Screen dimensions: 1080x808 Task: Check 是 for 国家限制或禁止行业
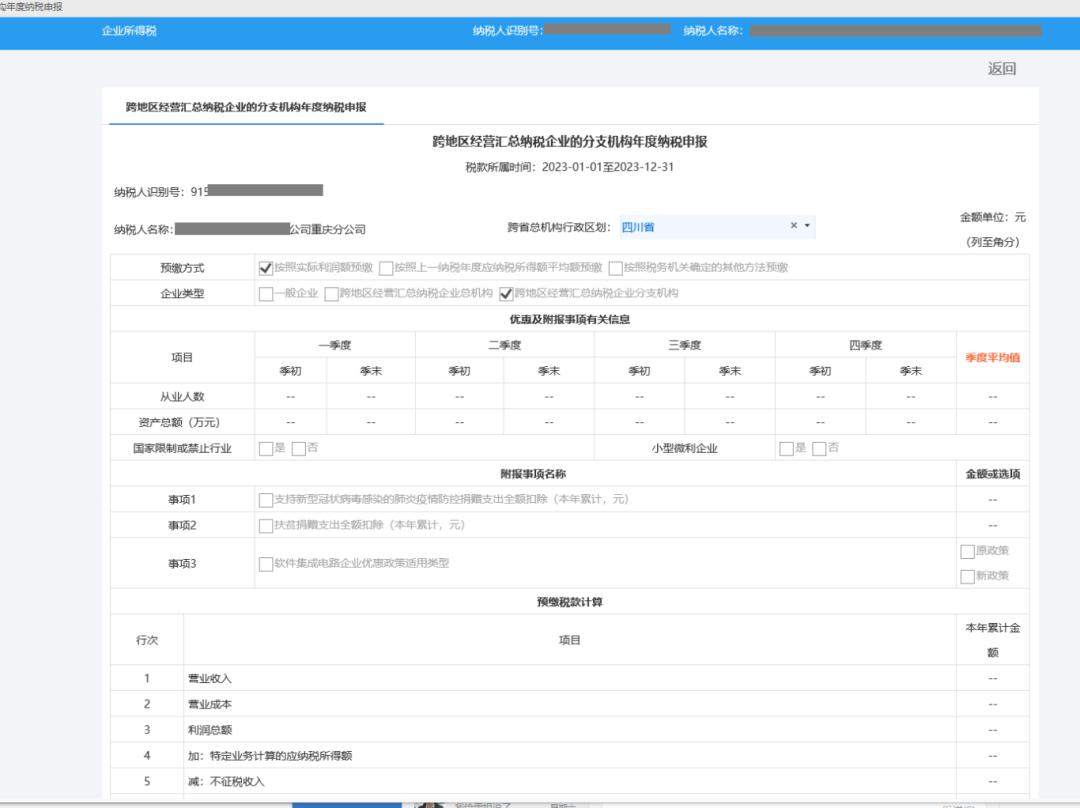click(266, 448)
